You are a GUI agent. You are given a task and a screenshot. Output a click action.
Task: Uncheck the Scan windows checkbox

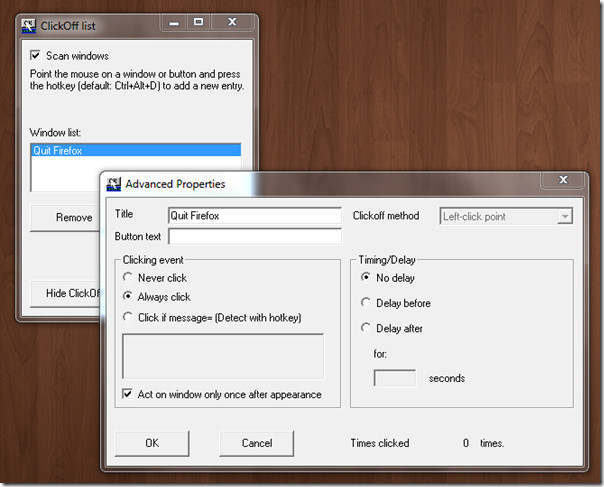[x=35, y=55]
